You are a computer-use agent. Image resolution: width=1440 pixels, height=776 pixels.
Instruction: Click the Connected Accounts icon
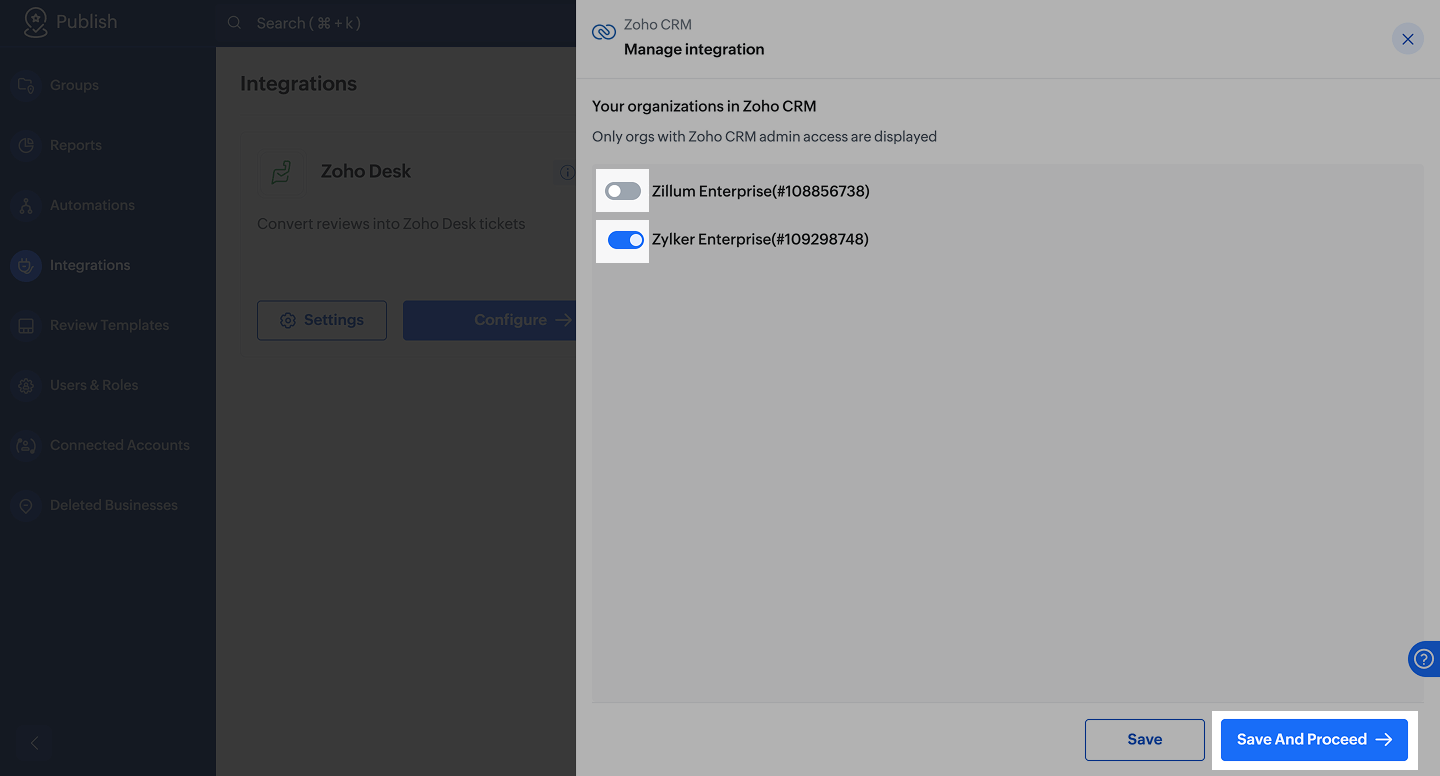[26, 445]
